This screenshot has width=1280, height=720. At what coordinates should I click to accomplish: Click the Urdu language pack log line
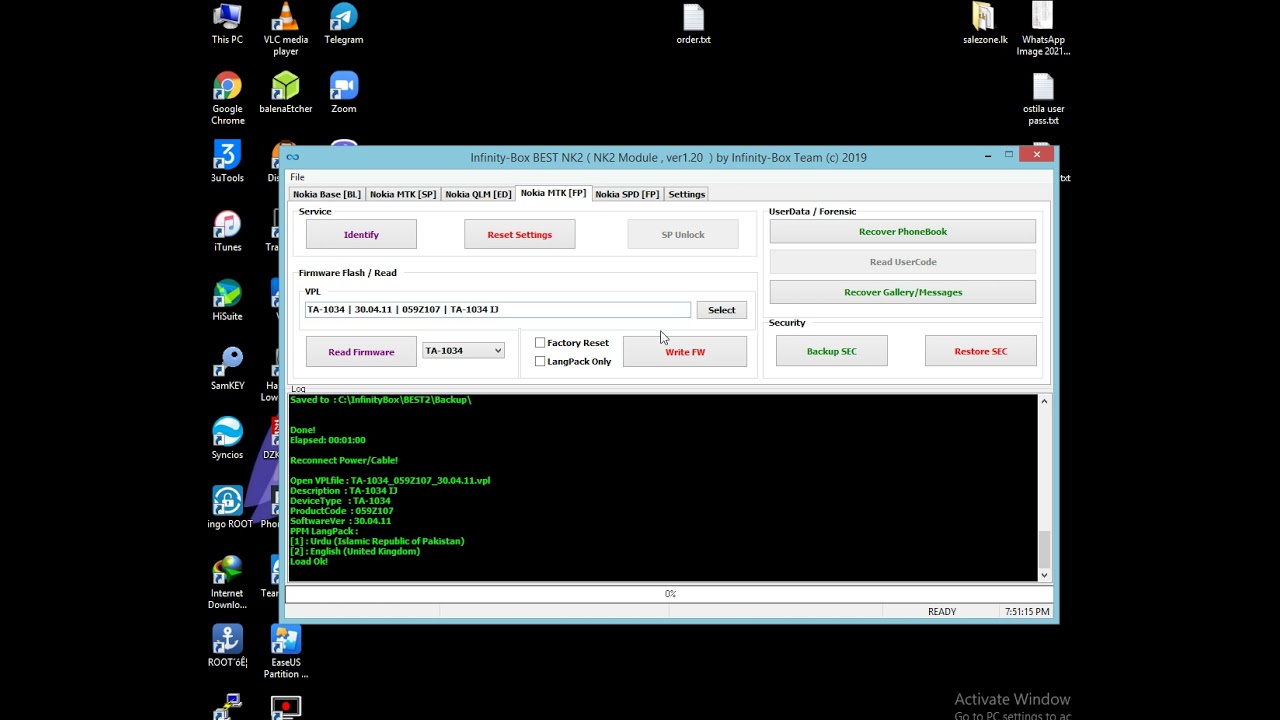(377, 541)
